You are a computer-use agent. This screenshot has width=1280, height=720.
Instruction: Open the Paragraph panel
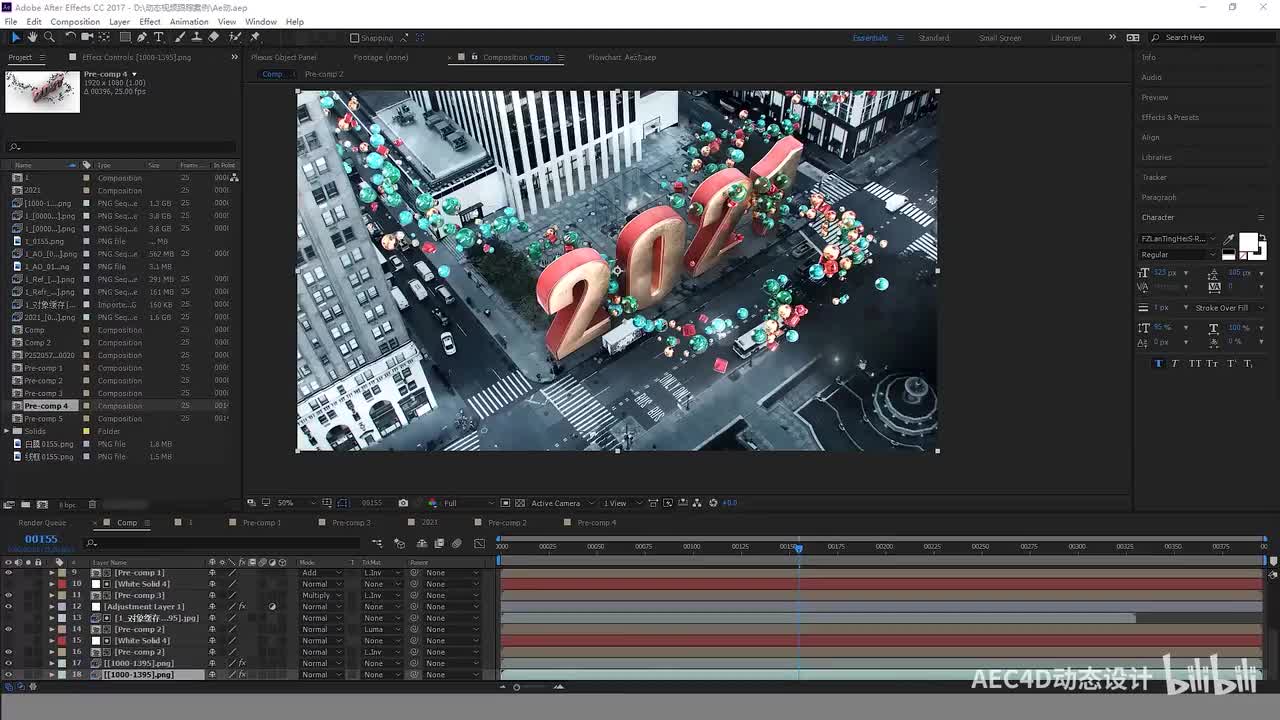coord(1159,197)
